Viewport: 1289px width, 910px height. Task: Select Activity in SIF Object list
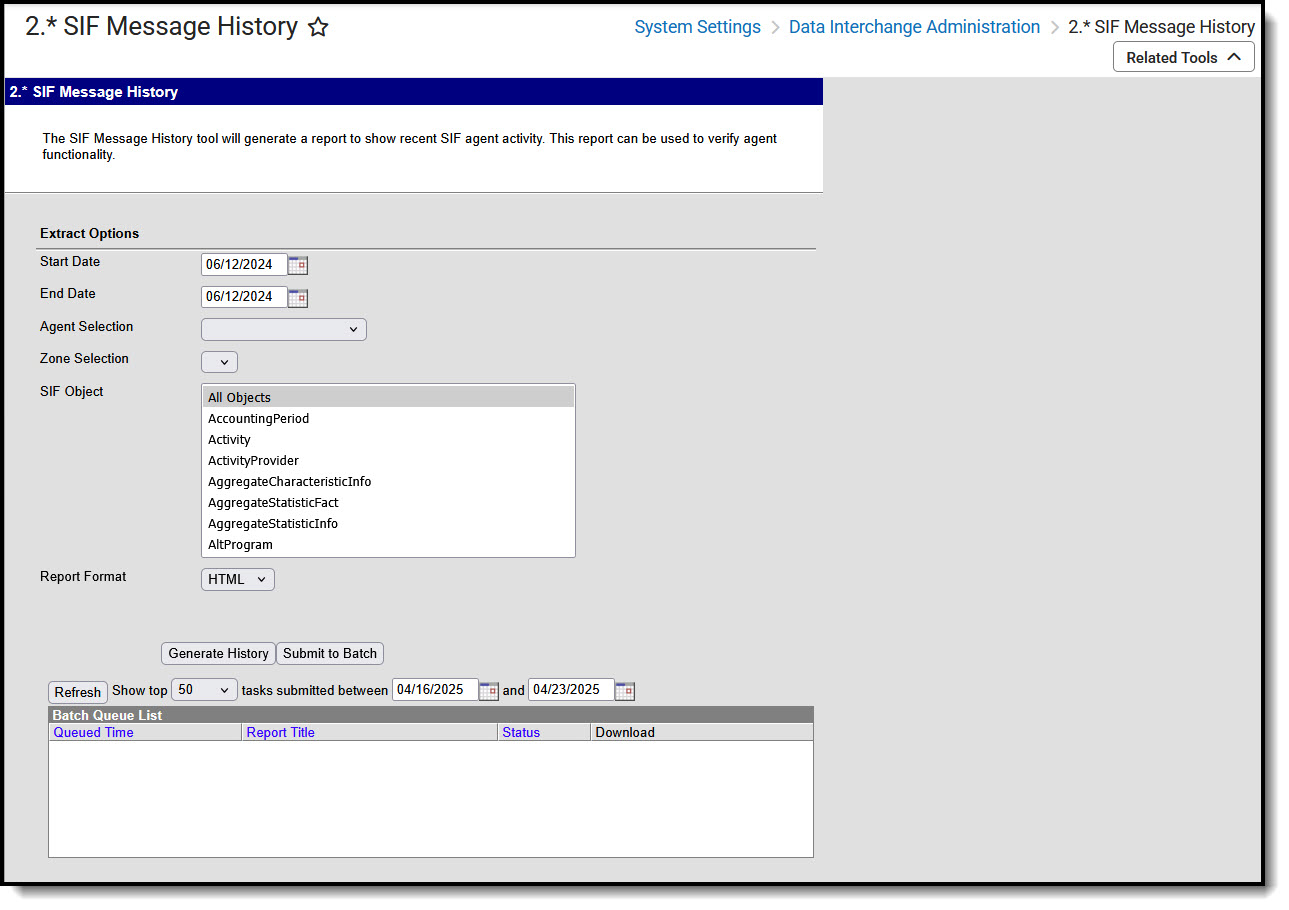(x=388, y=440)
